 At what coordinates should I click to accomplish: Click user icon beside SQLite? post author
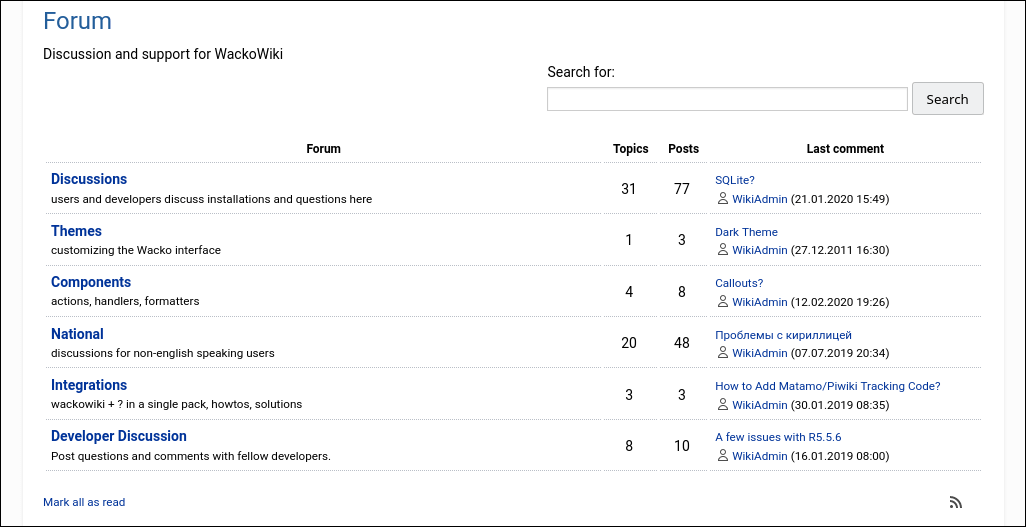click(x=723, y=199)
